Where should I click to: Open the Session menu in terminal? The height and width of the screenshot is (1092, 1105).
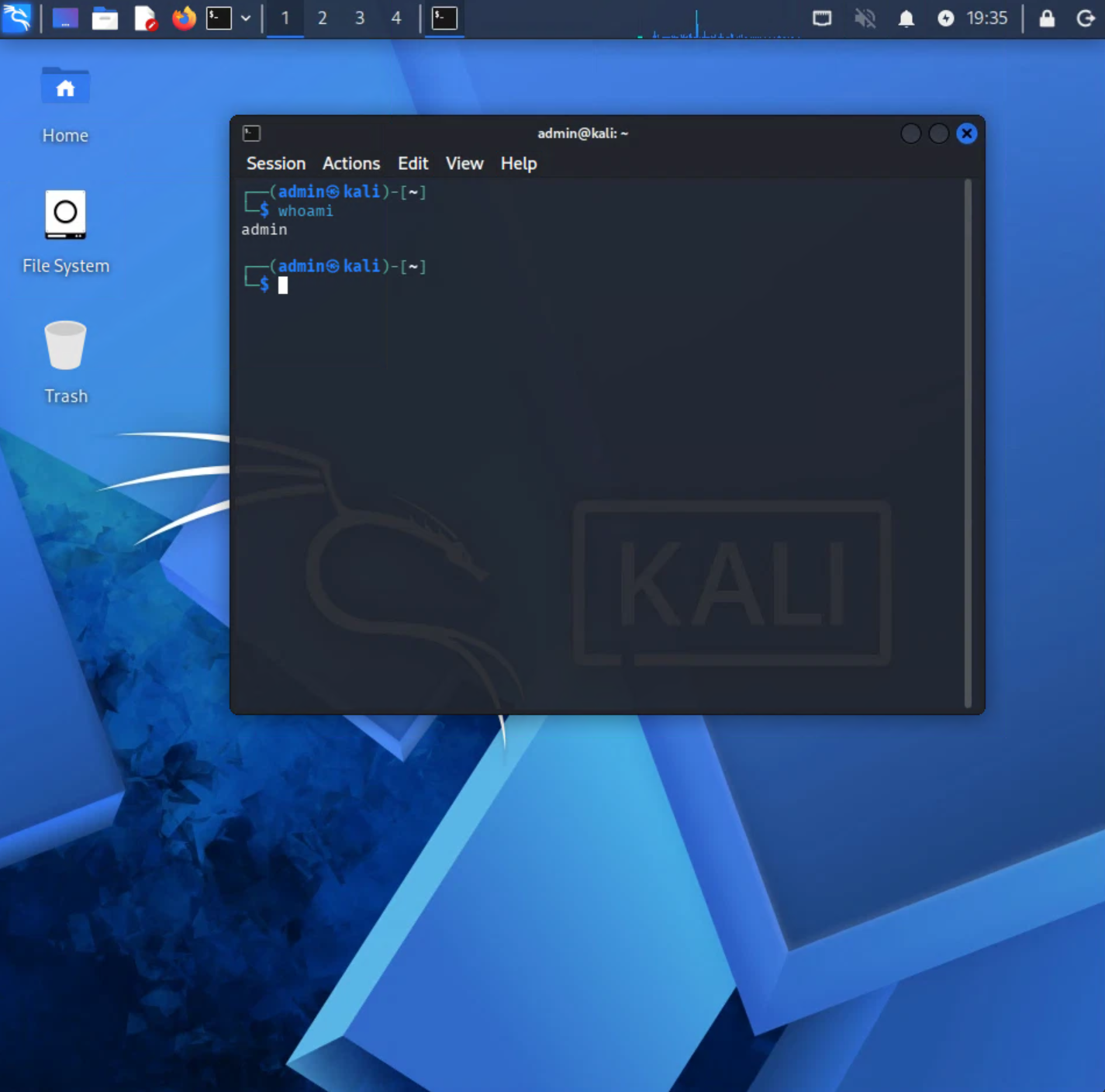[276, 164]
